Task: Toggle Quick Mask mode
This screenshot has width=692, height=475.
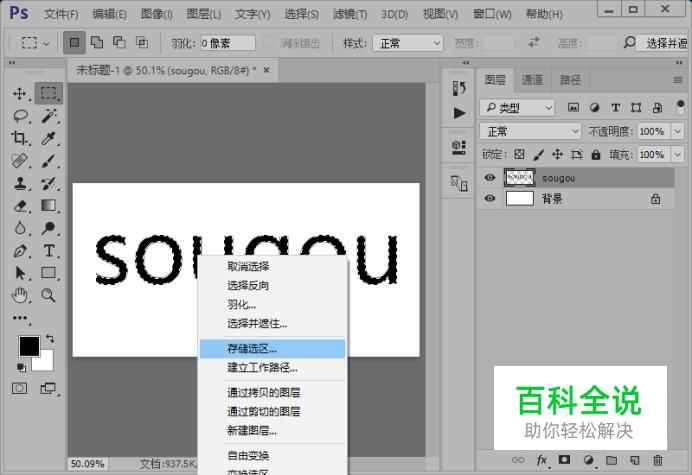Action: pos(19,388)
